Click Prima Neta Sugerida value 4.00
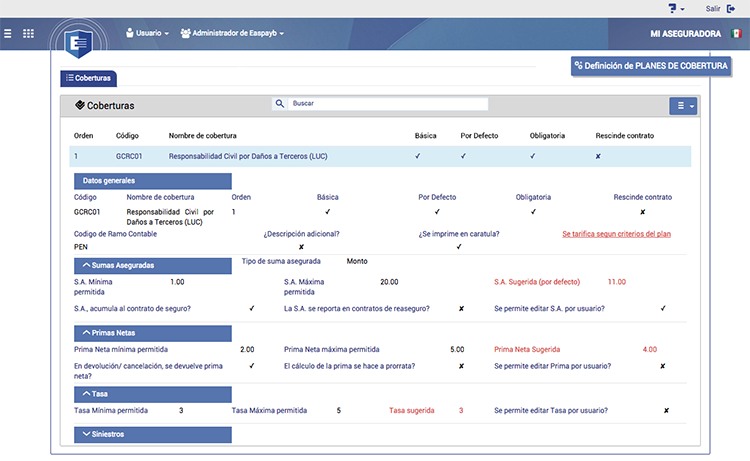 650,350
